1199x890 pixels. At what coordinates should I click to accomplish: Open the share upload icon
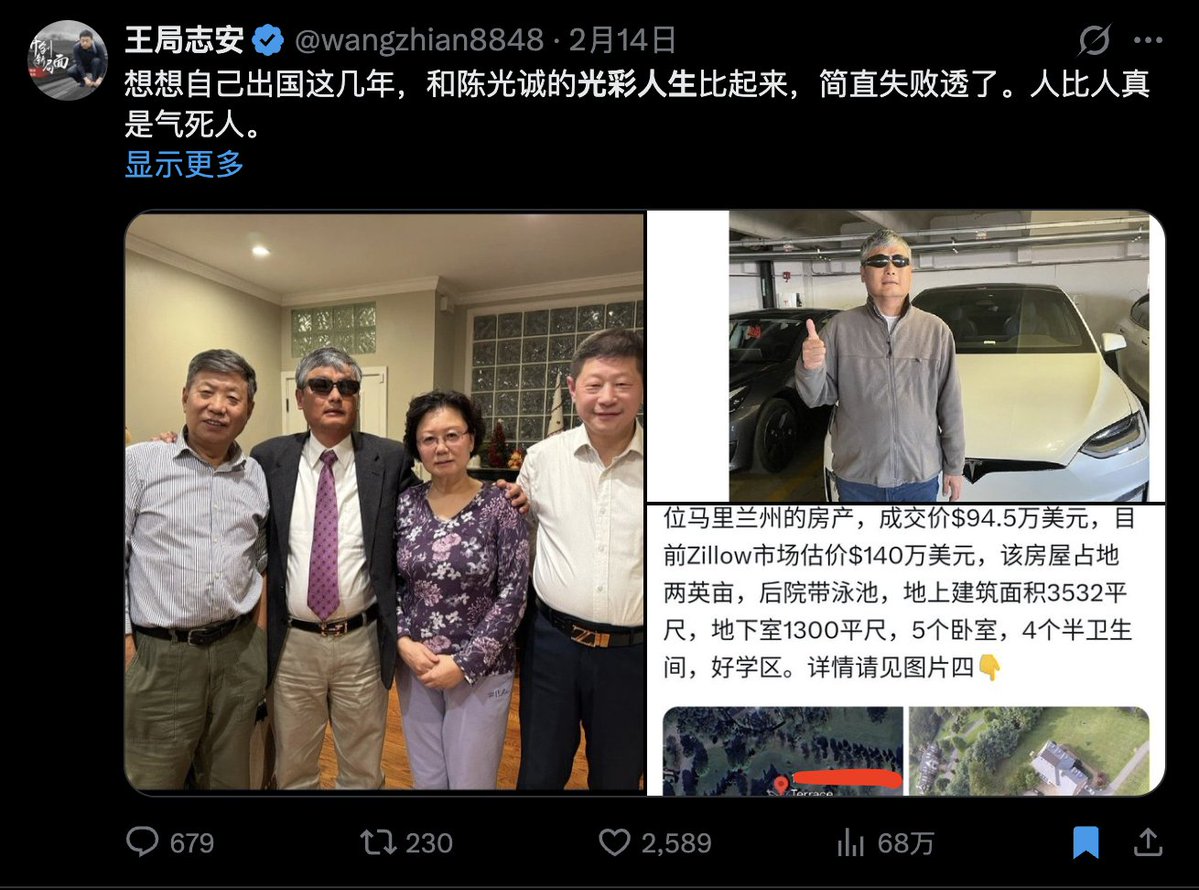(x=1148, y=843)
